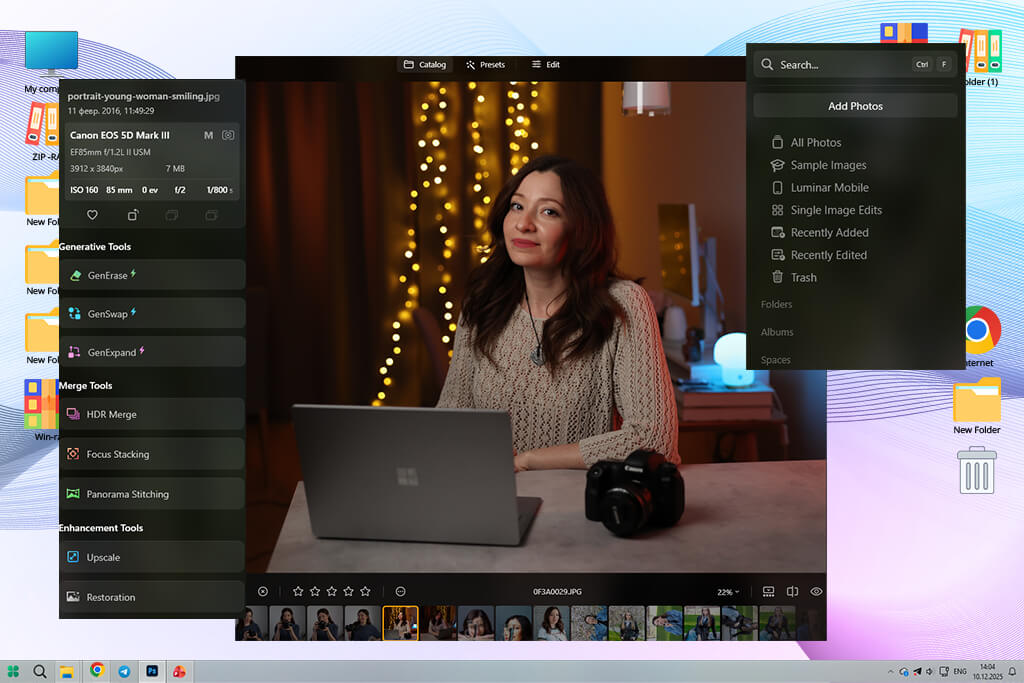Screen dimensions: 1024x683
Task: Open All Photos in the catalog
Action: (807, 142)
